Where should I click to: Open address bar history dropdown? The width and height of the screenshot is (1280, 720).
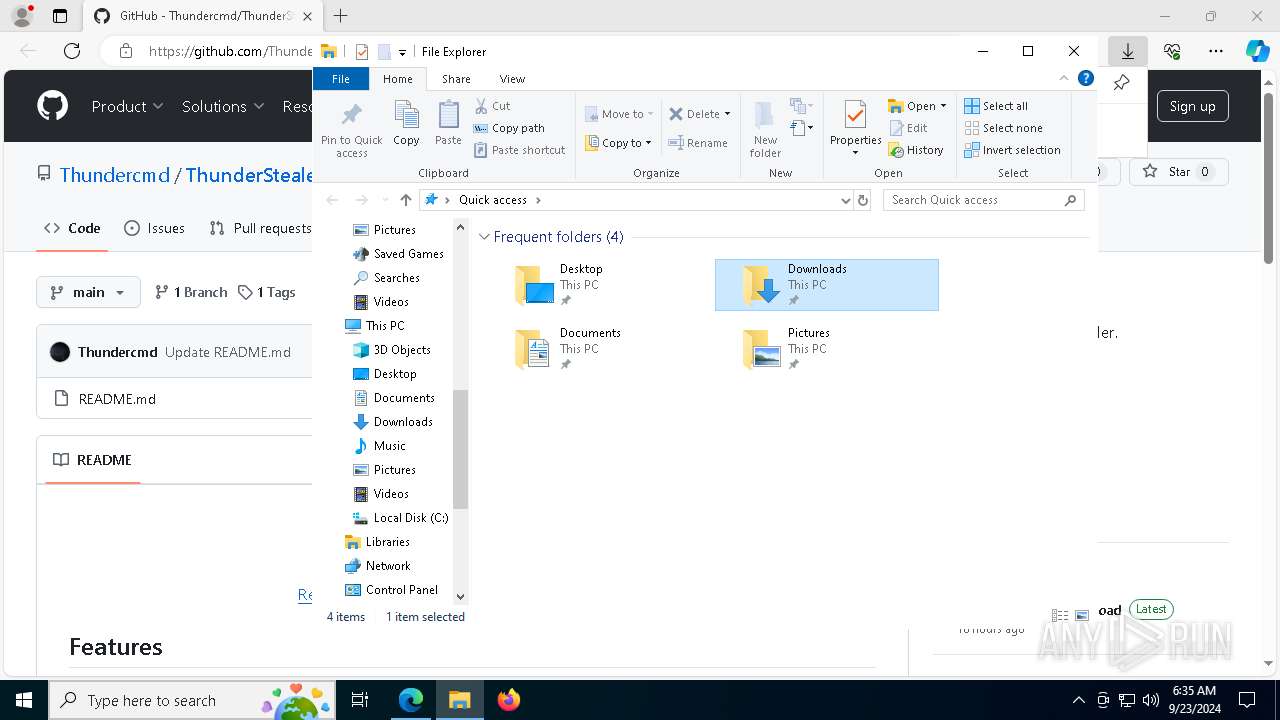tap(846, 200)
